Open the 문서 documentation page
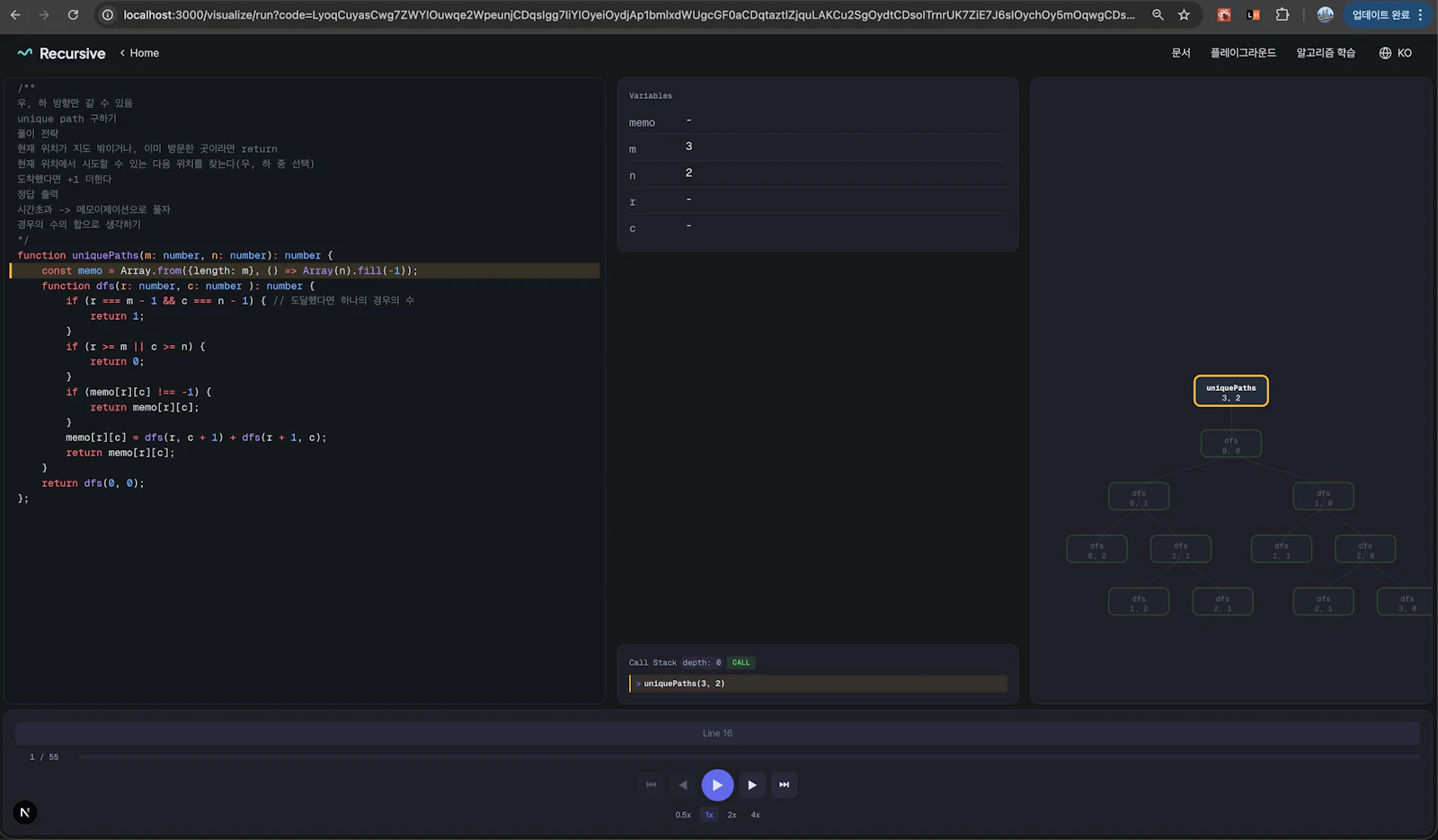 (1180, 52)
